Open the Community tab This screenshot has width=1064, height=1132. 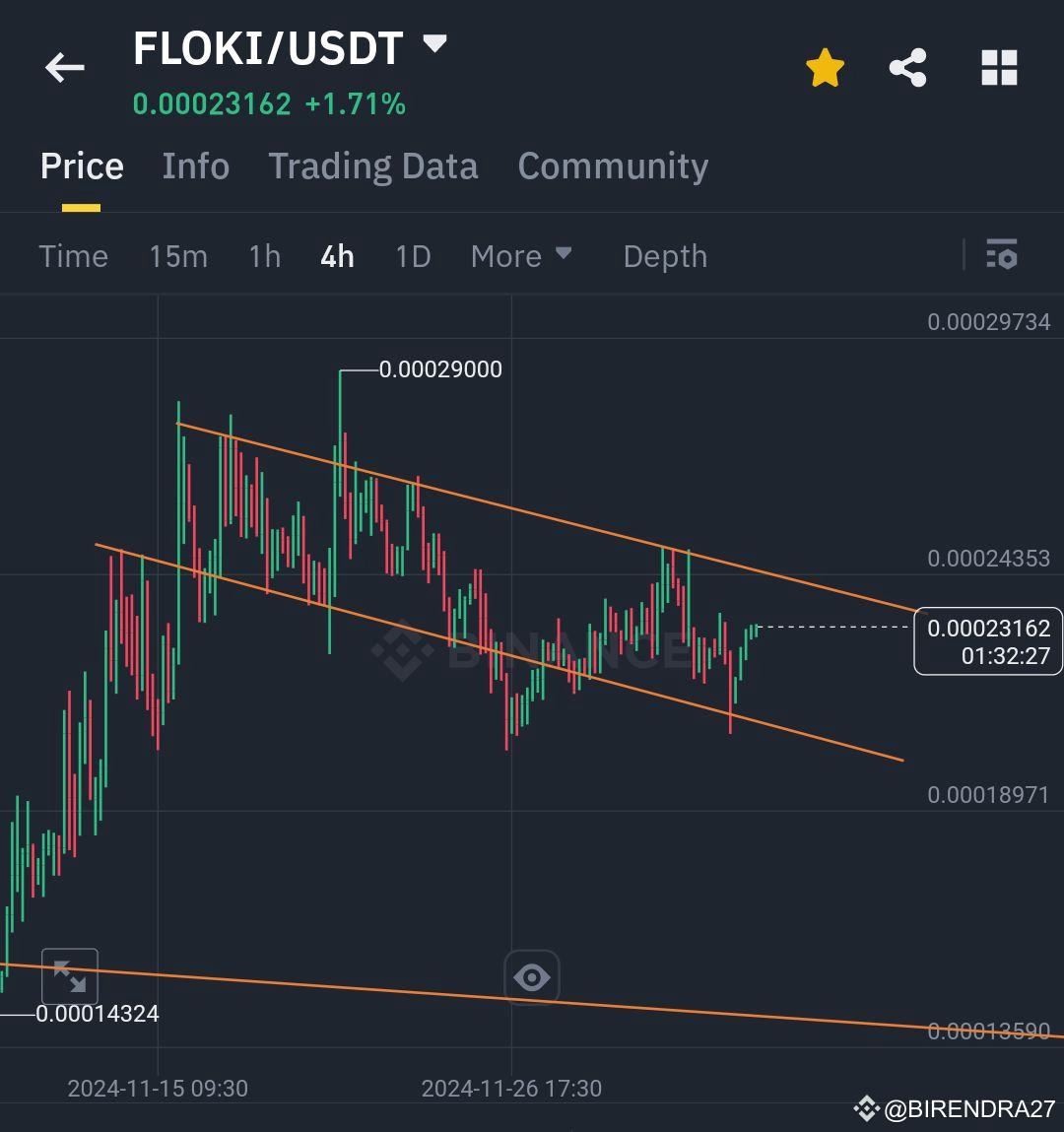click(612, 166)
